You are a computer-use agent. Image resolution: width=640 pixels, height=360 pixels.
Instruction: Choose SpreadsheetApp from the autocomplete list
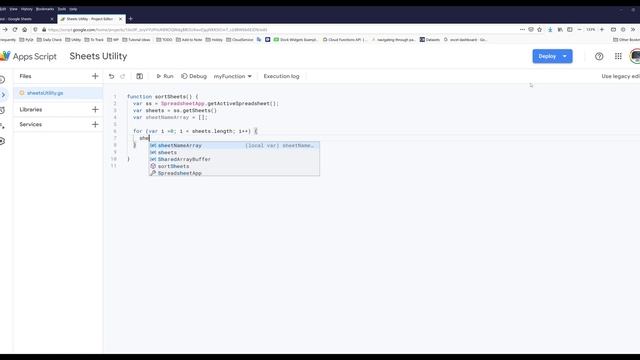coord(234,173)
